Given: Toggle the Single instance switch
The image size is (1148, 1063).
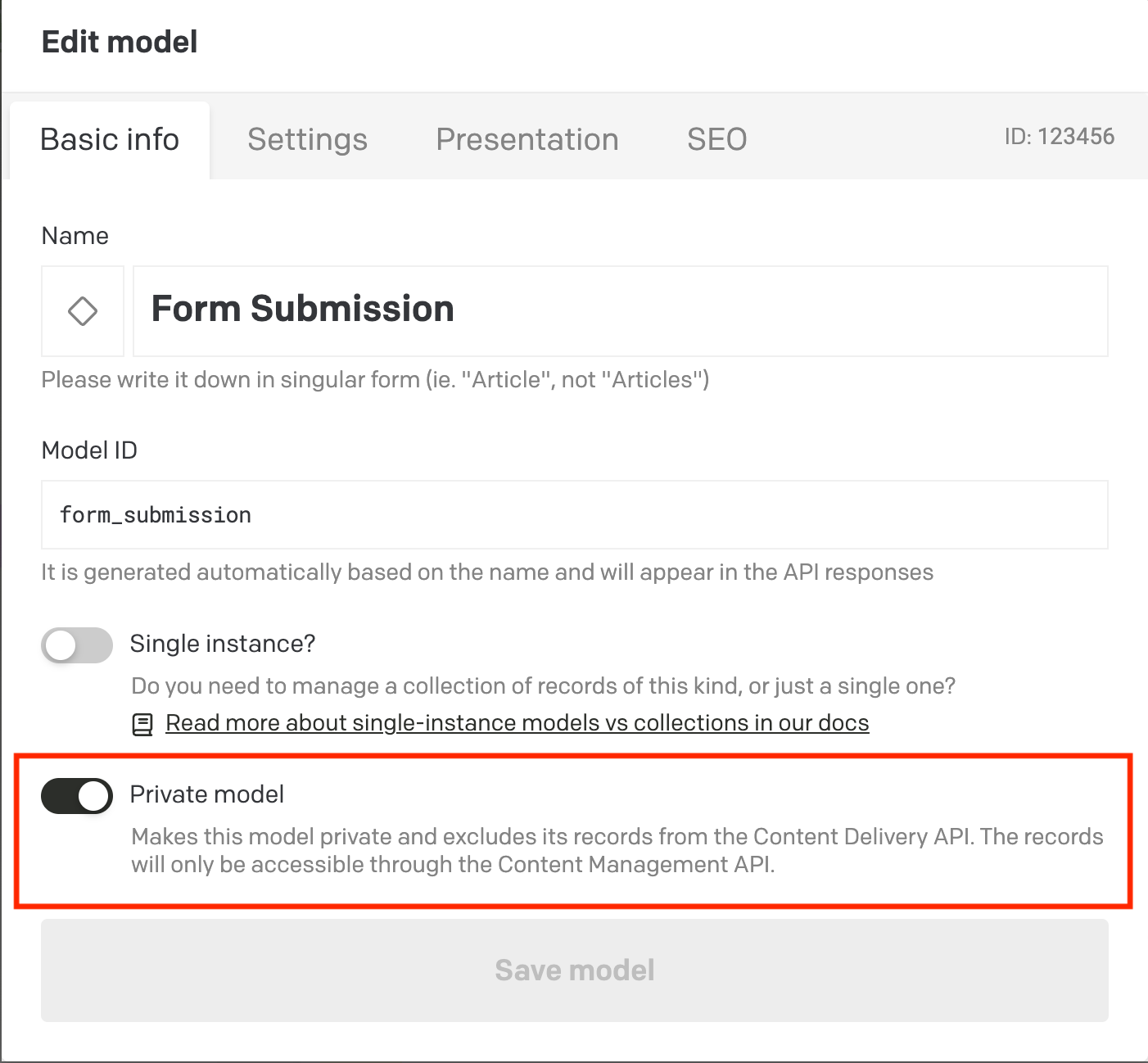Looking at the screenshot, I should 77,645.
